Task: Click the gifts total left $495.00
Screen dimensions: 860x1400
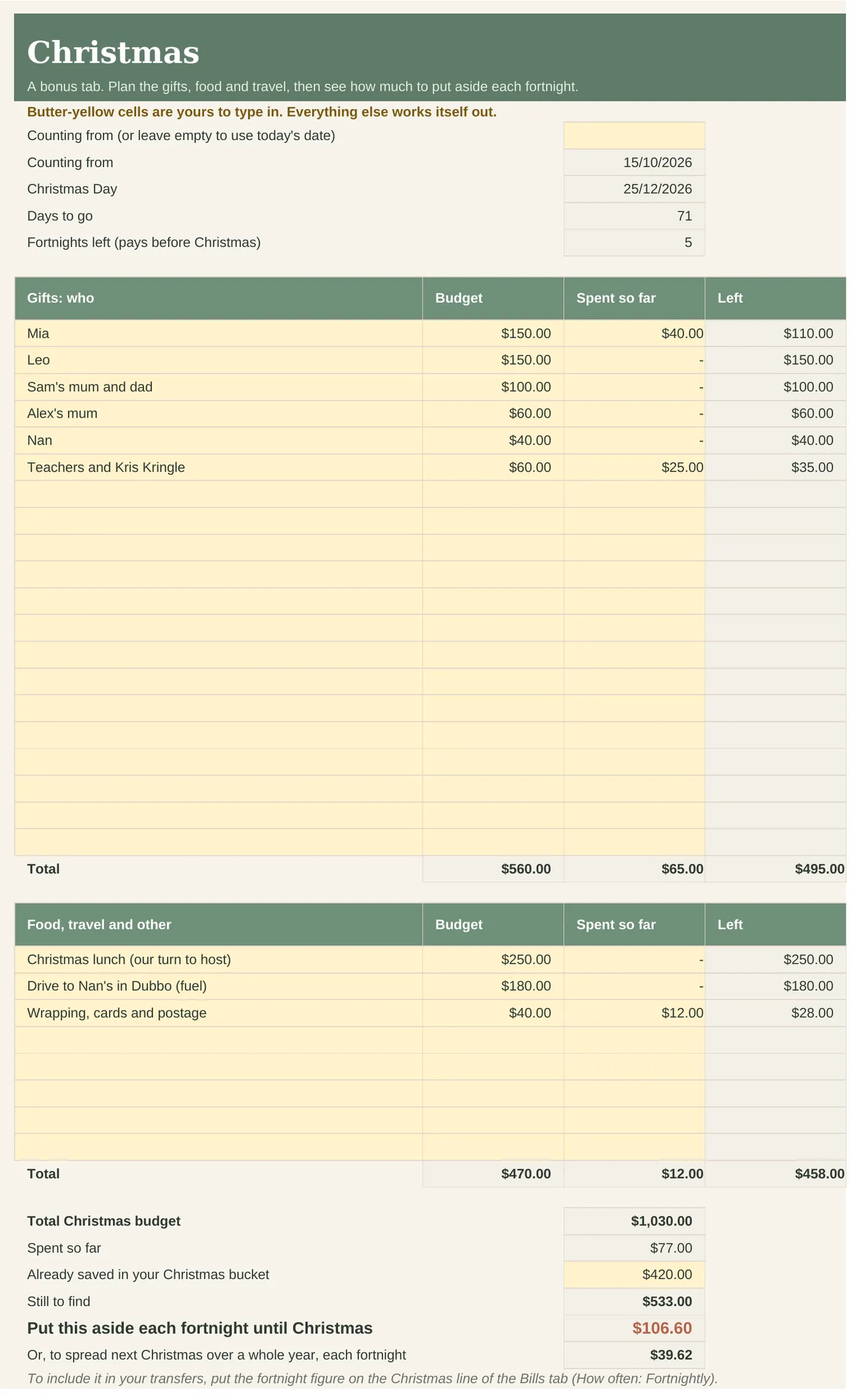Action: pos(775,869)
